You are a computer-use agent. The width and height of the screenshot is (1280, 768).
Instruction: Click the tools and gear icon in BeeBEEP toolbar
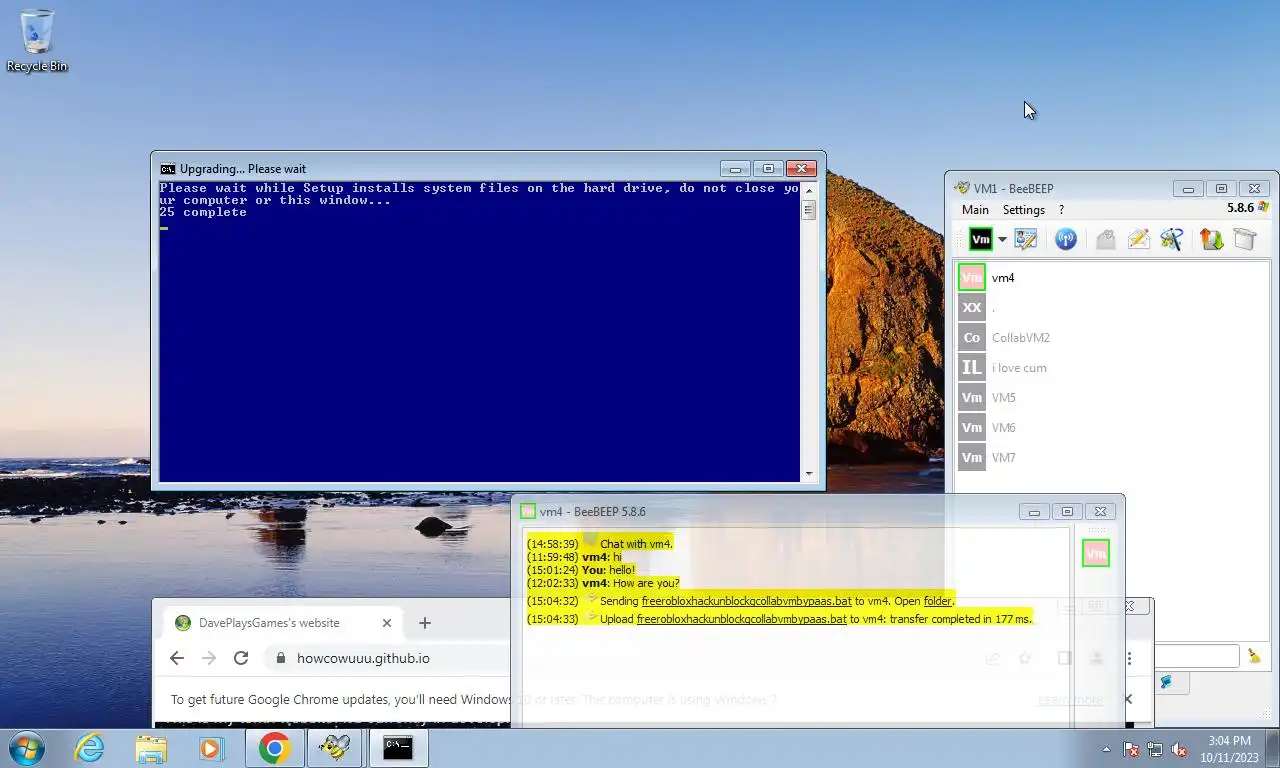tap(1172, 239)
